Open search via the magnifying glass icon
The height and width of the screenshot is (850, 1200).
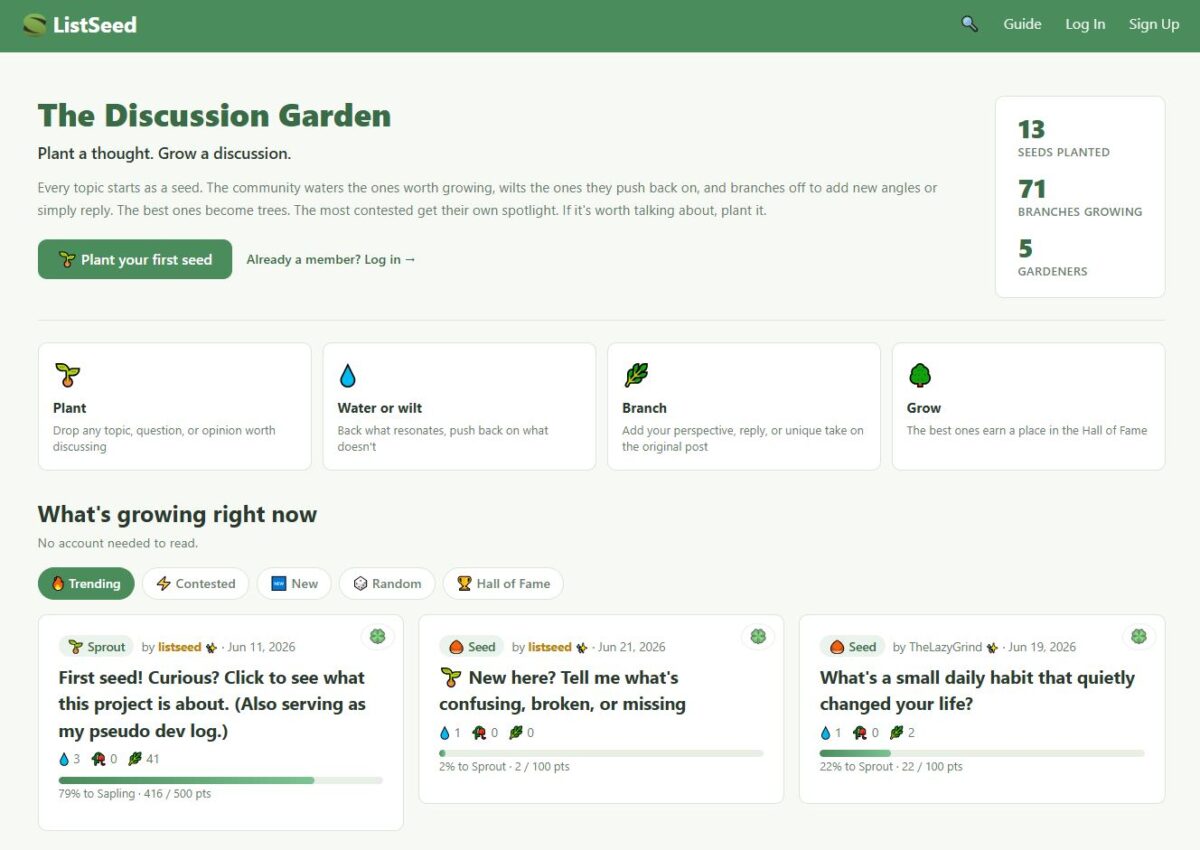coord(969,24)
